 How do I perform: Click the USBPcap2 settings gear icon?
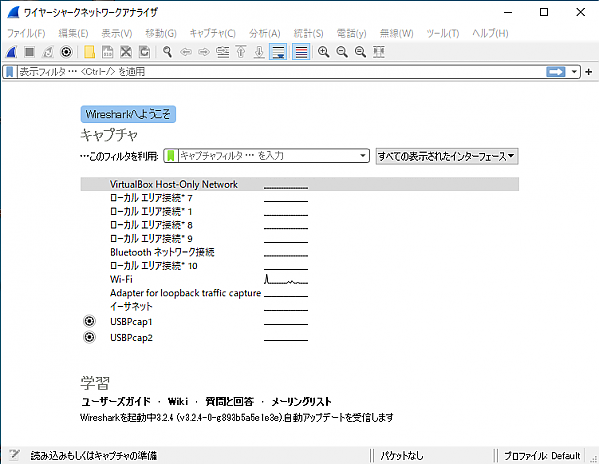coord(89,337)
